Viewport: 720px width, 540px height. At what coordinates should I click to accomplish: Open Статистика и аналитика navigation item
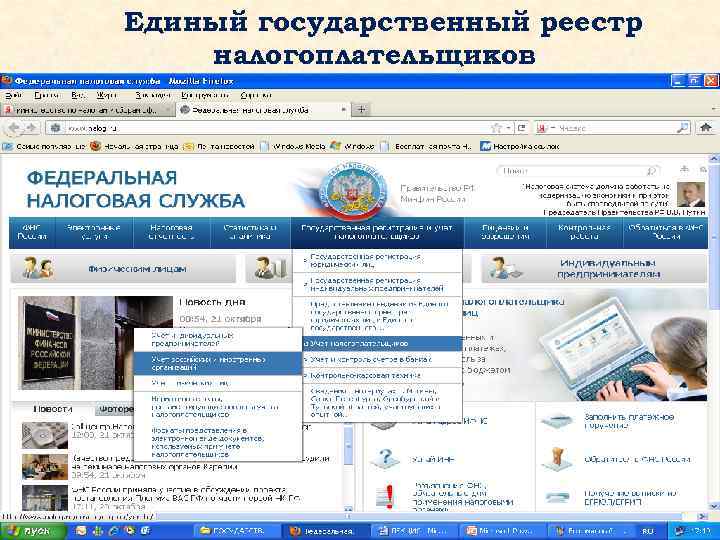click(250, 232)
